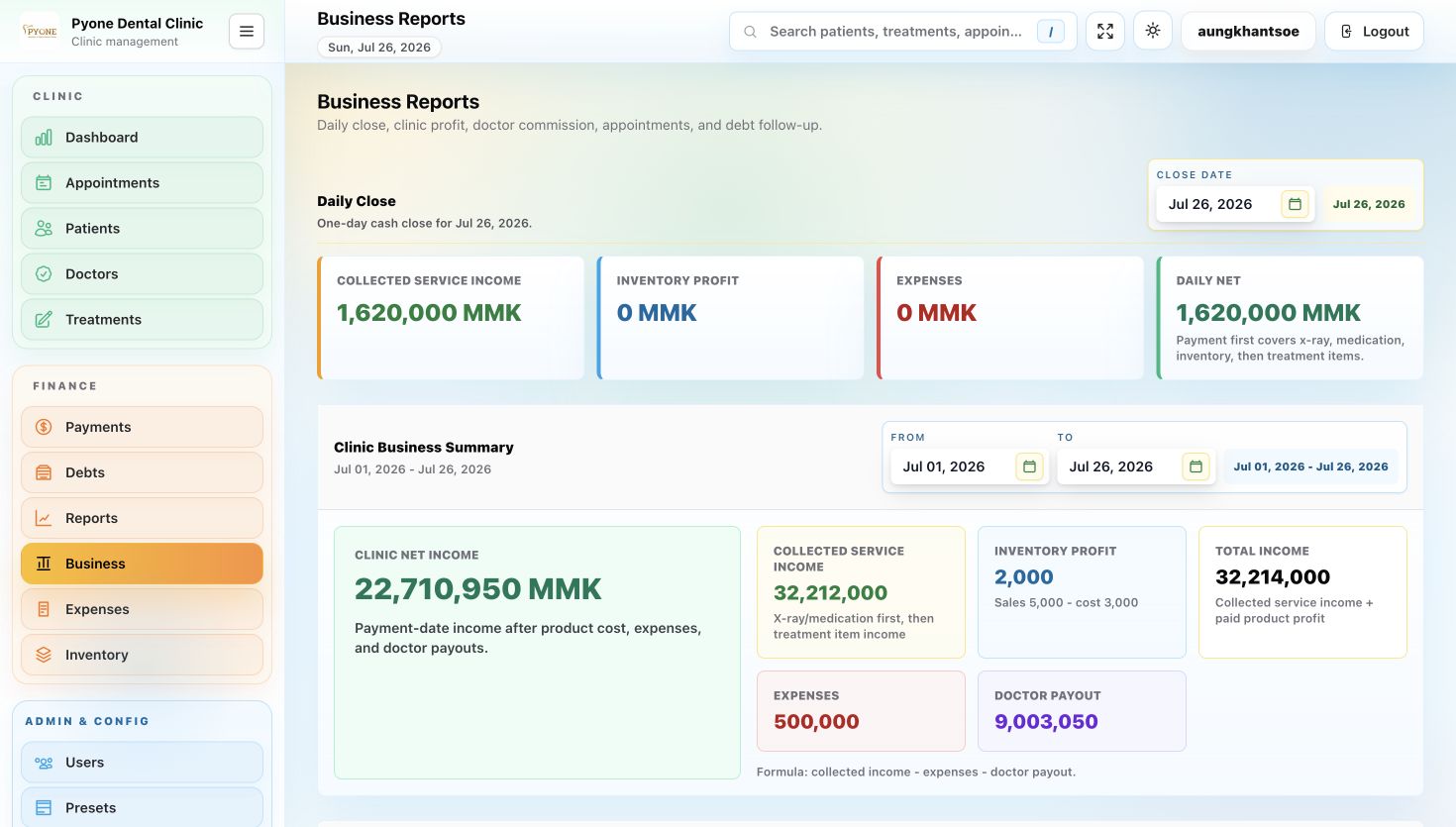This screenshot has height=827, width=1456.
Task: Click the aungkhantsoe user button
Action: click(1248, 32)
